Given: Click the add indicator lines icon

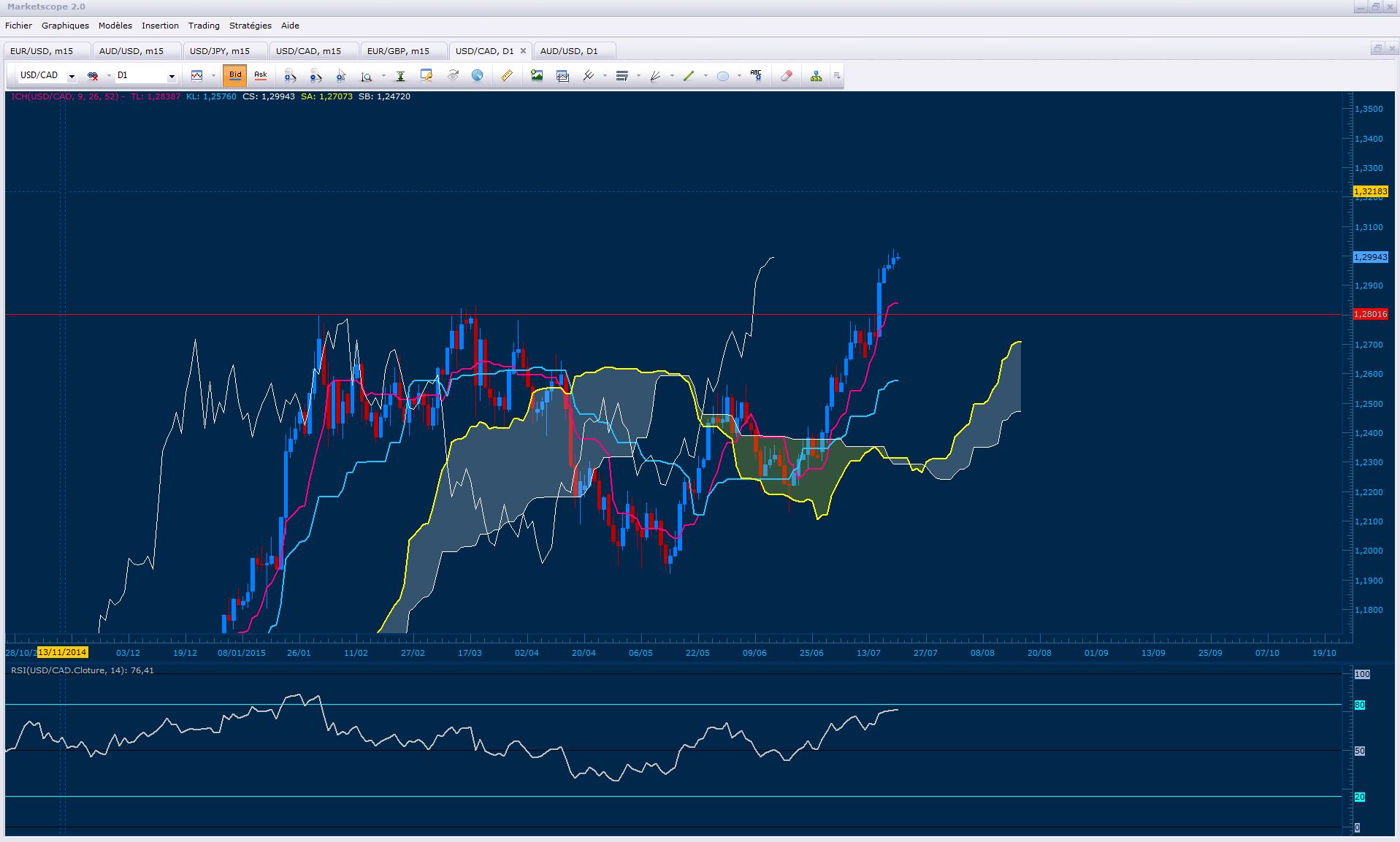Looking at the screenshot, I should (588, 75).
